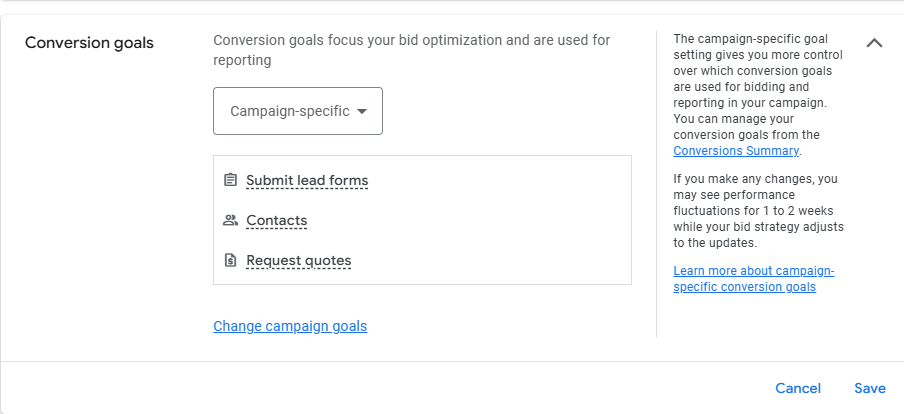Viewport: 904px width, 414px height.
Task: Click the performance fluctuations help paragraph
Action: (758, 210)
